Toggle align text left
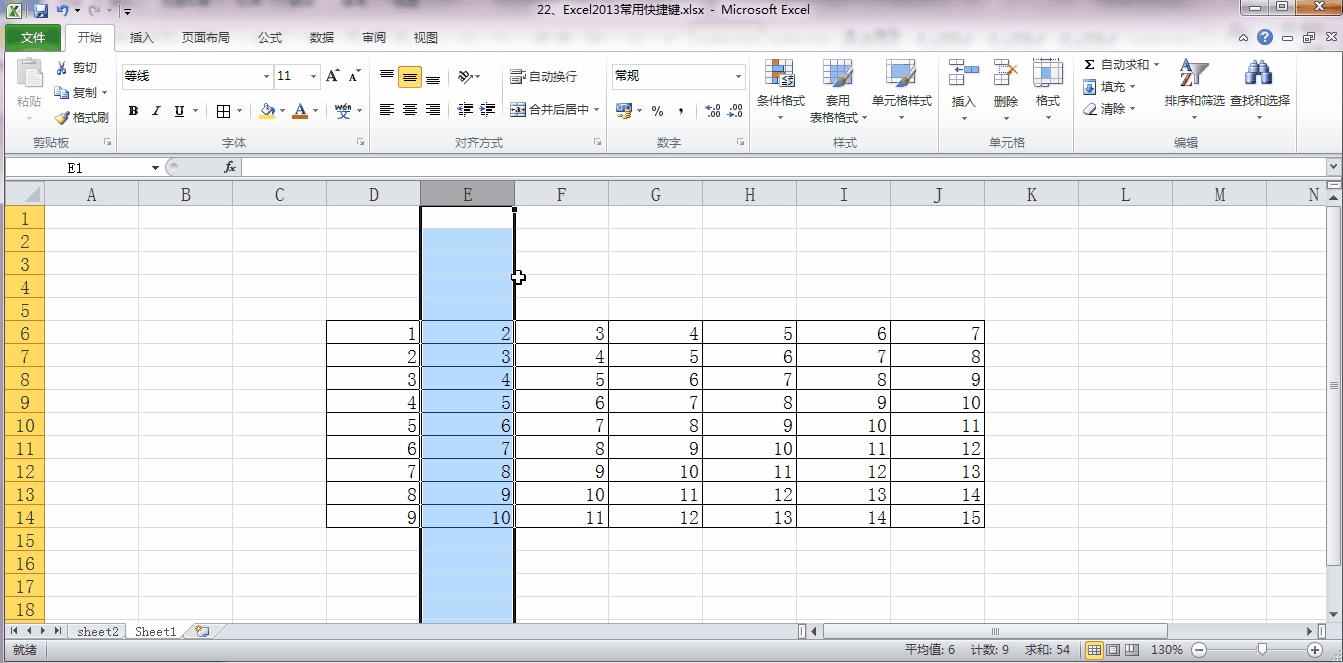Screen dimensions: 1343x663 387,110
